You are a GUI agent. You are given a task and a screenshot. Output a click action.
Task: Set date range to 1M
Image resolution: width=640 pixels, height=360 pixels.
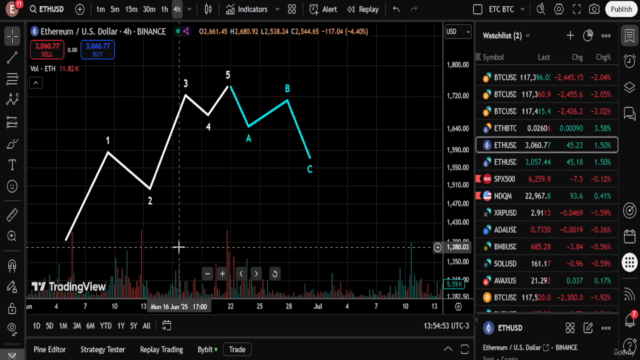coord(63,326)
